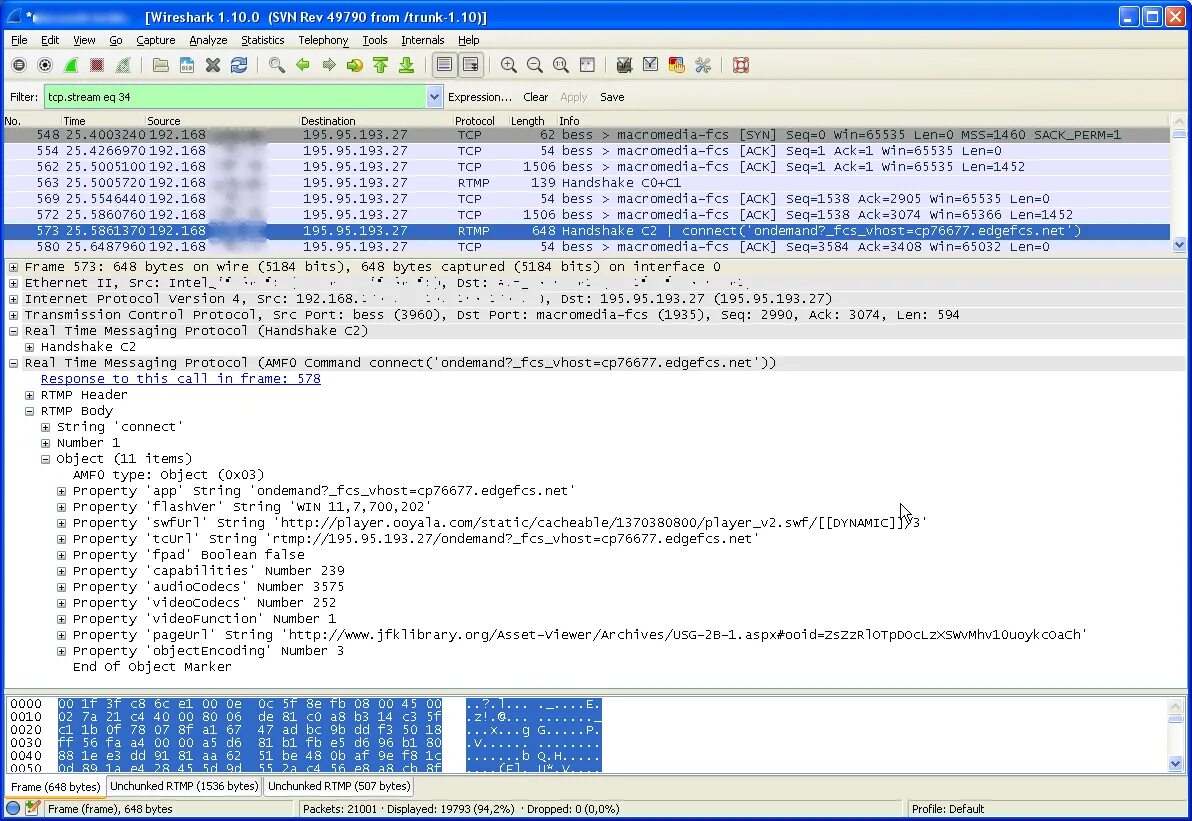Reset zoom to normal size 1:1

tap(560, 65)
